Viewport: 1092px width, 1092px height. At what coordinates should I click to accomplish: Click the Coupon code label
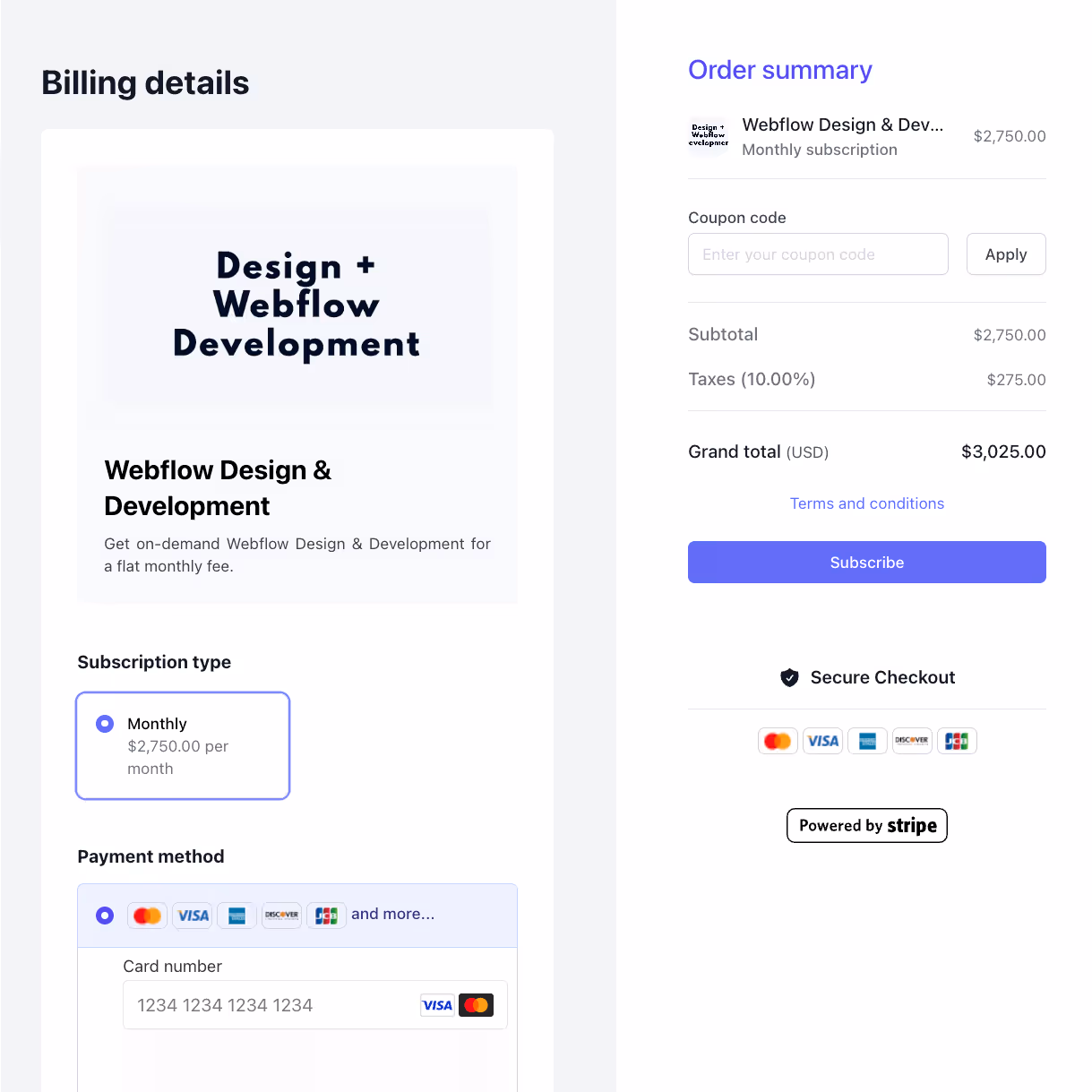click(737, 218)
